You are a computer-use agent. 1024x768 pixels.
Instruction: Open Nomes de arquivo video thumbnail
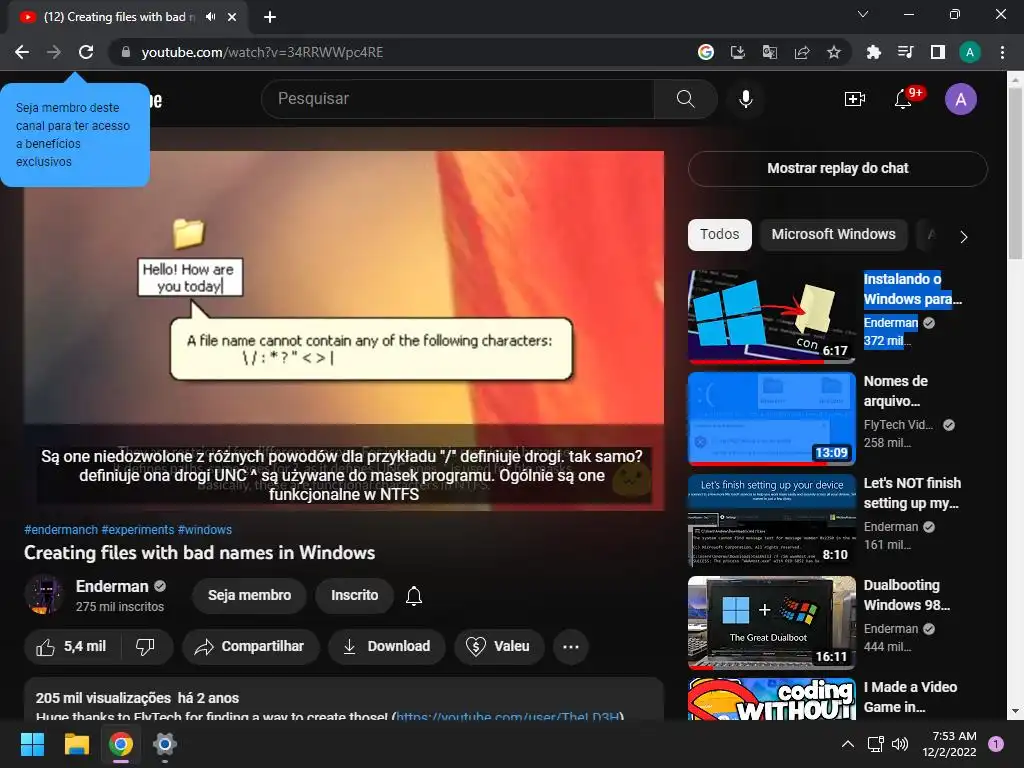(x=771, y=419)
